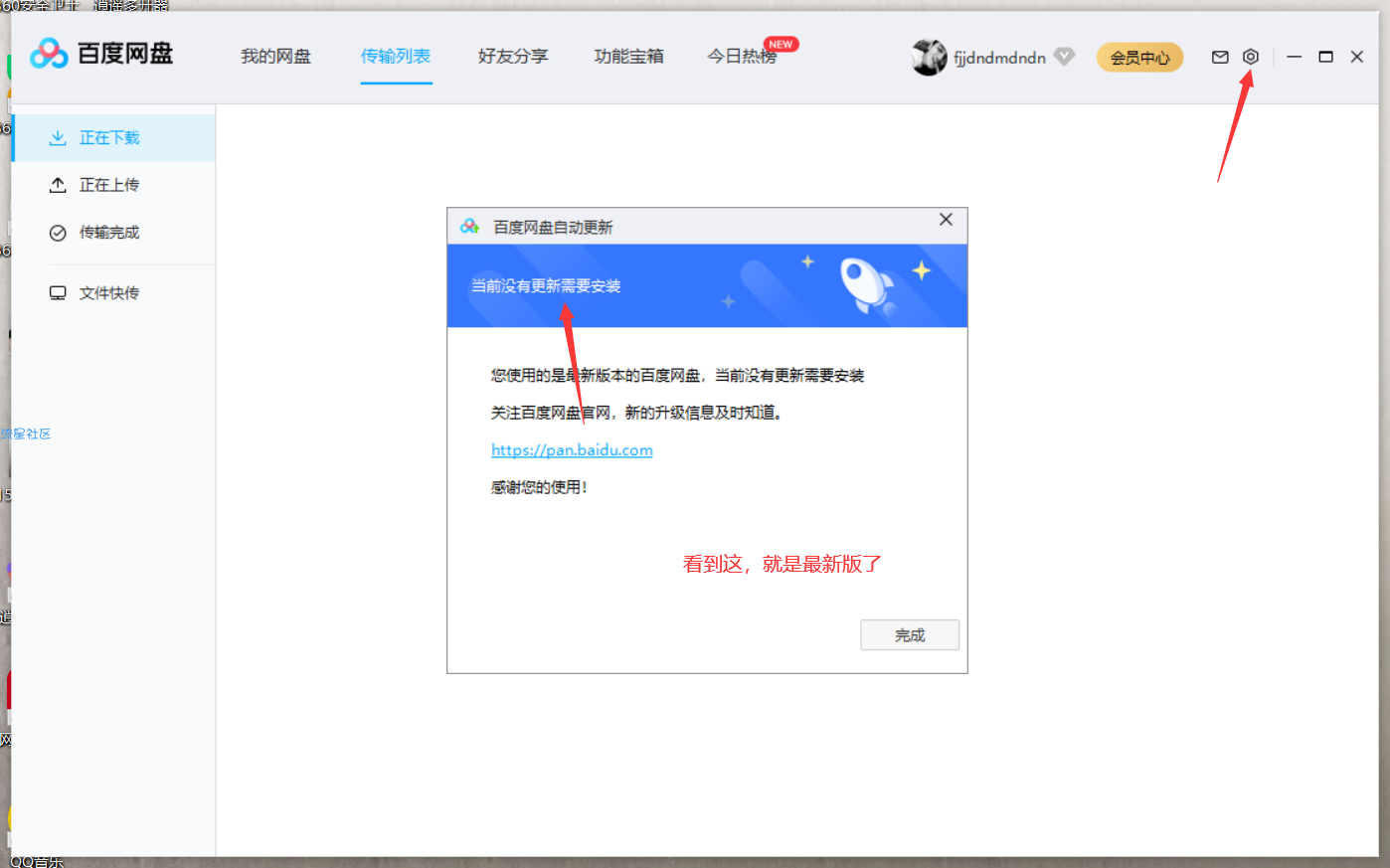Click the 完成 button in the dialog
Screen dimensions: 1390x868
910,635
